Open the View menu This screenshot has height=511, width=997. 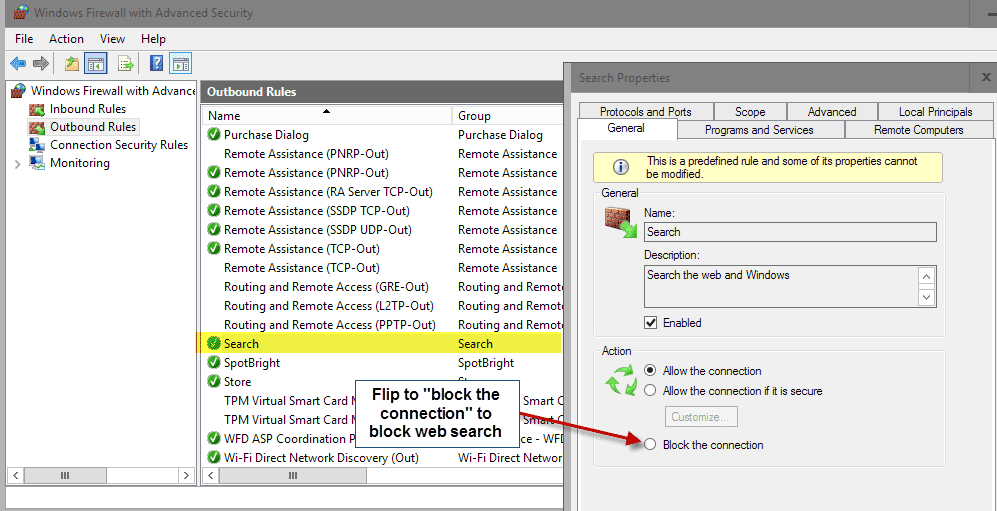point(112,39)
